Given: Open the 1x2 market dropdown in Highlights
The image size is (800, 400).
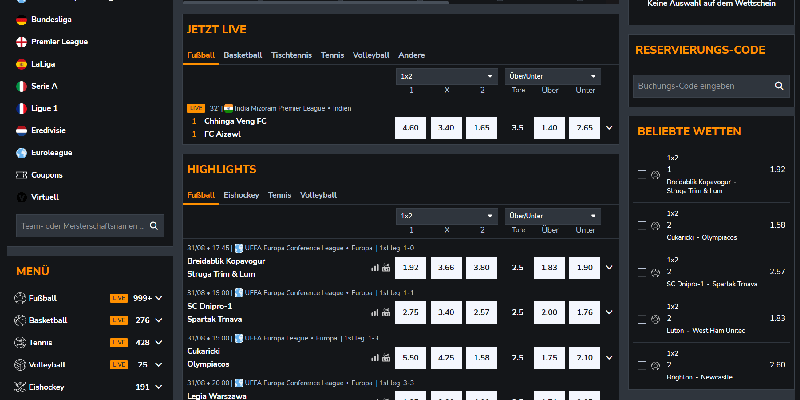Looking at the screenshot, I should pos(446,215).
